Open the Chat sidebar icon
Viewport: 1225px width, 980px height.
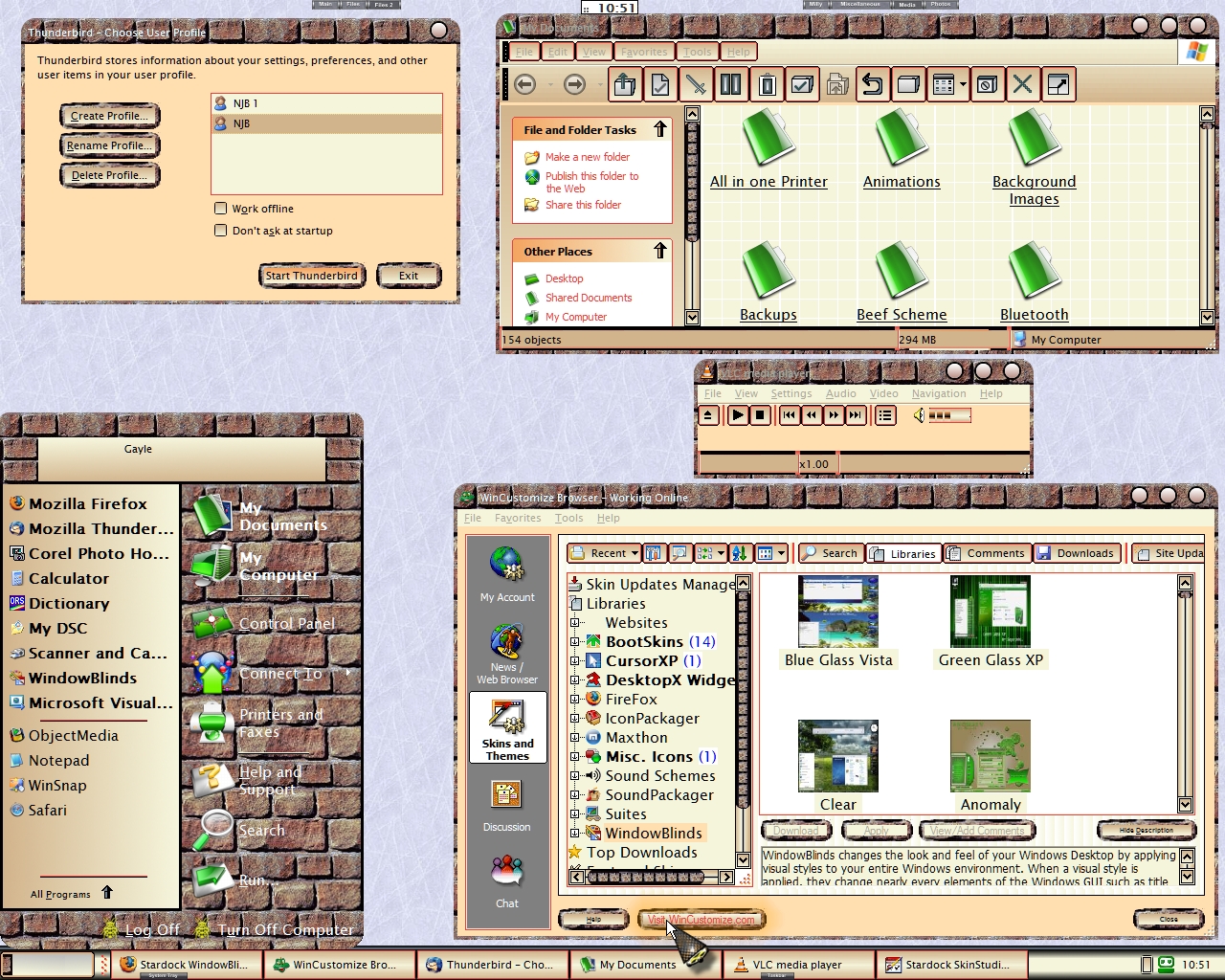(x=507, y=881)
